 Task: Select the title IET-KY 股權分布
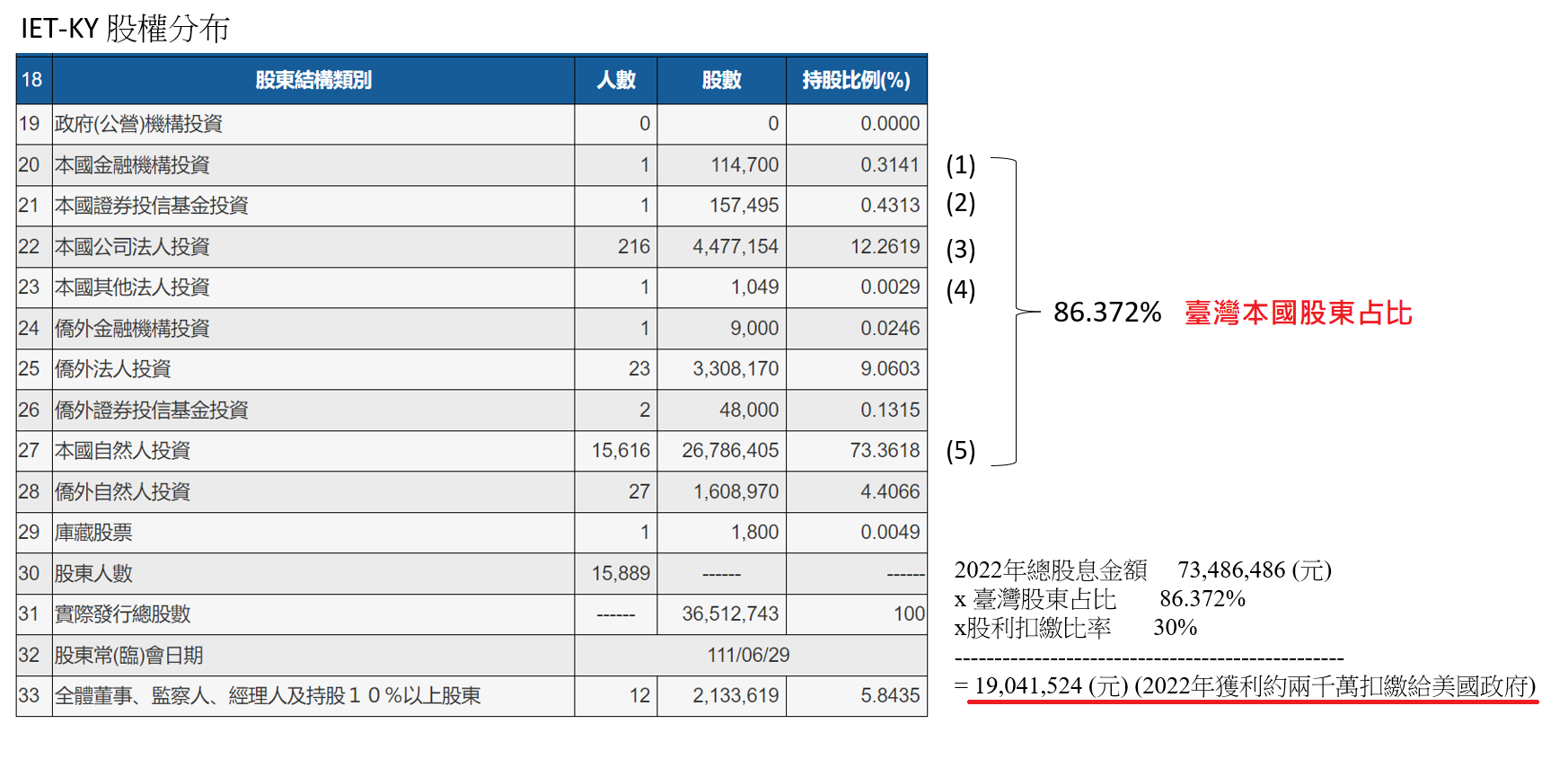pos(126,29)
